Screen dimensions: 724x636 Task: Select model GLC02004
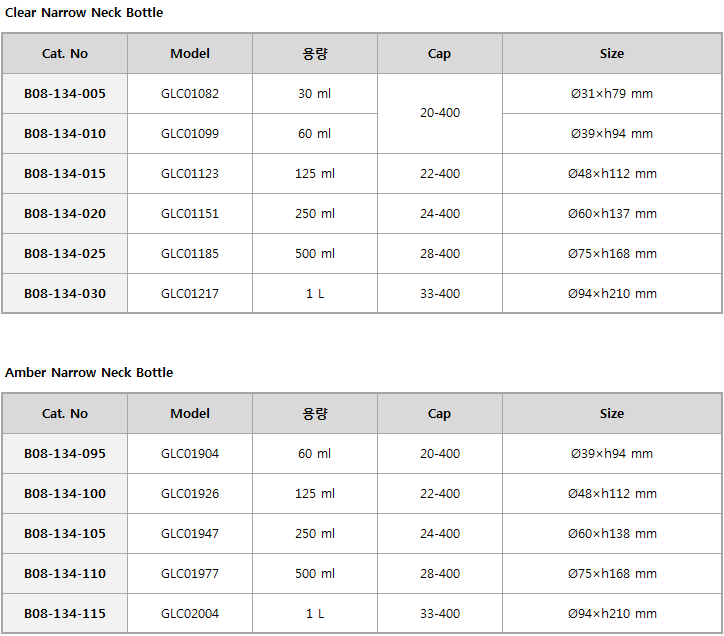click(190, 614)
